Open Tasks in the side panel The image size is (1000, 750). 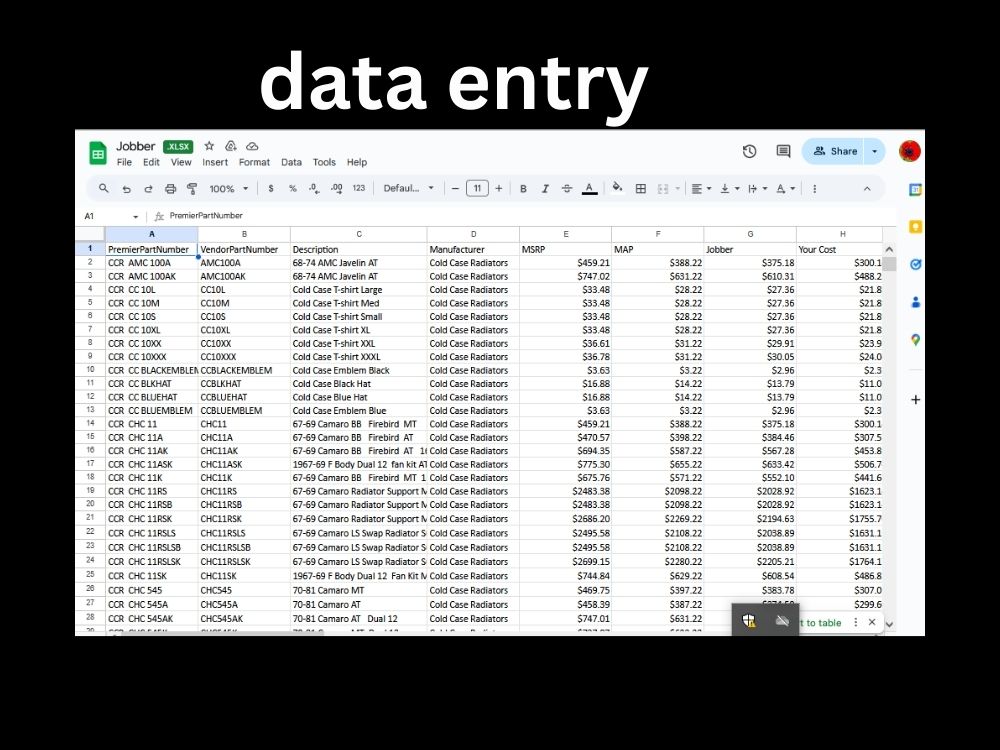(916, 264)
